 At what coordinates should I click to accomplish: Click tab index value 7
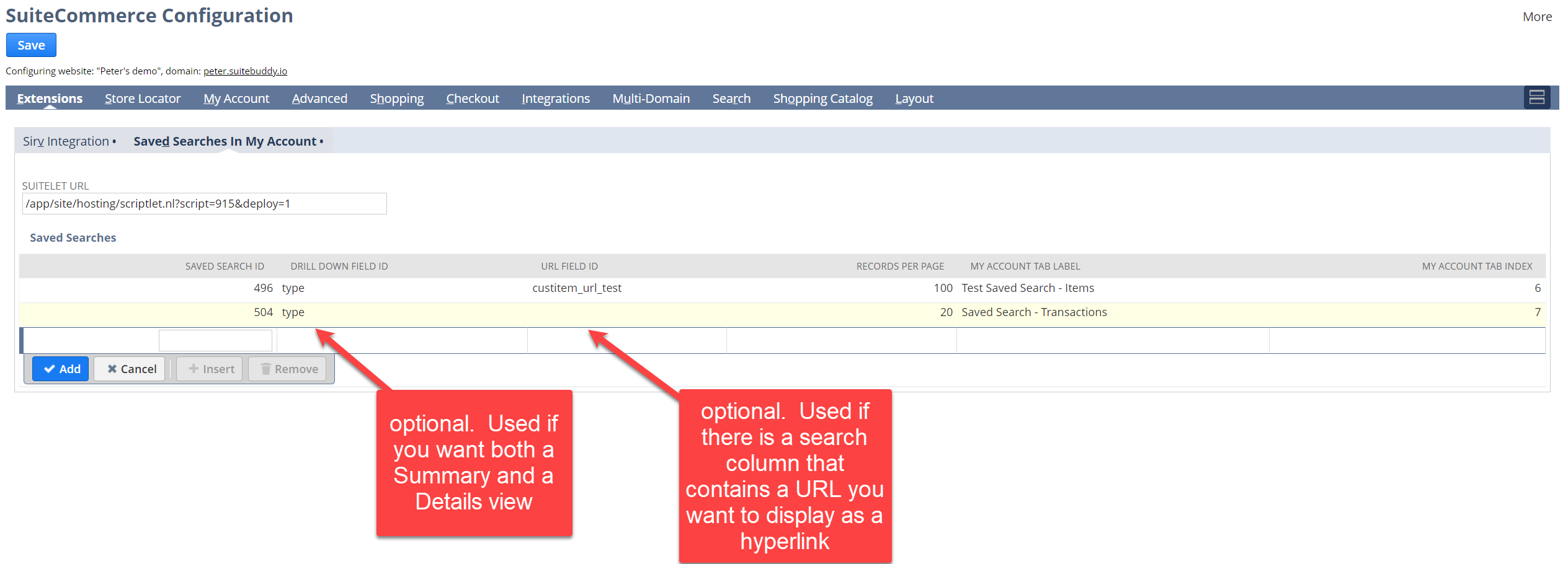click(1538, 312)
